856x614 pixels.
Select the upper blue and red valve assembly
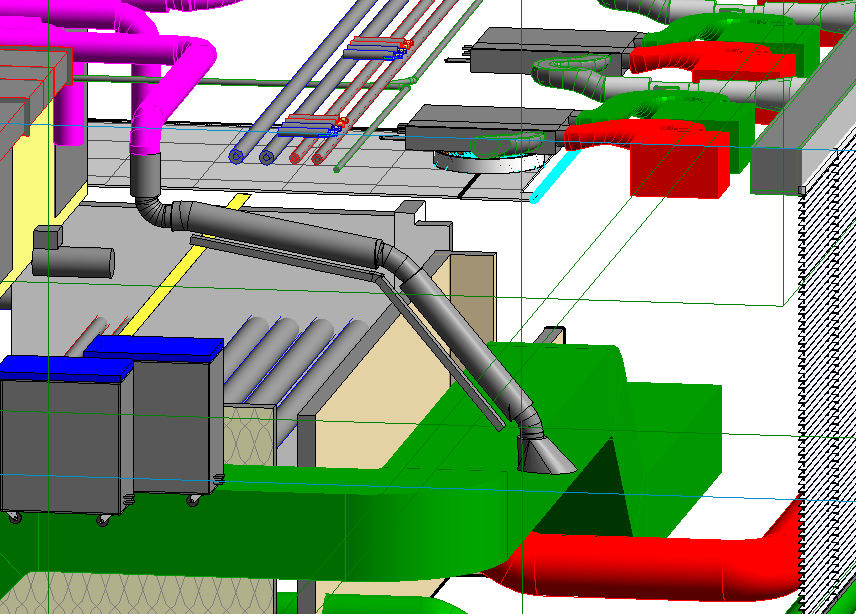point(377,48)
